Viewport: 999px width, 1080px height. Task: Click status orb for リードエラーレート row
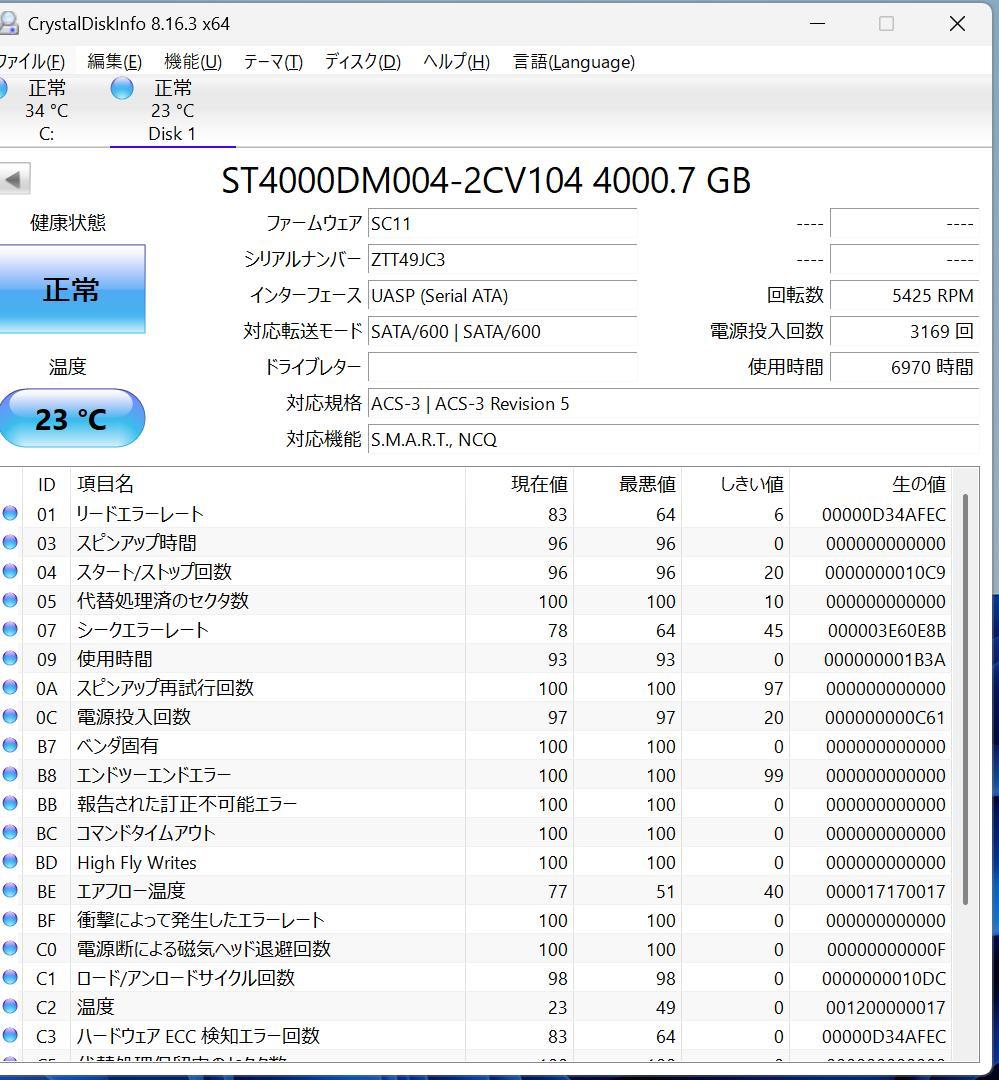(10, 513)
